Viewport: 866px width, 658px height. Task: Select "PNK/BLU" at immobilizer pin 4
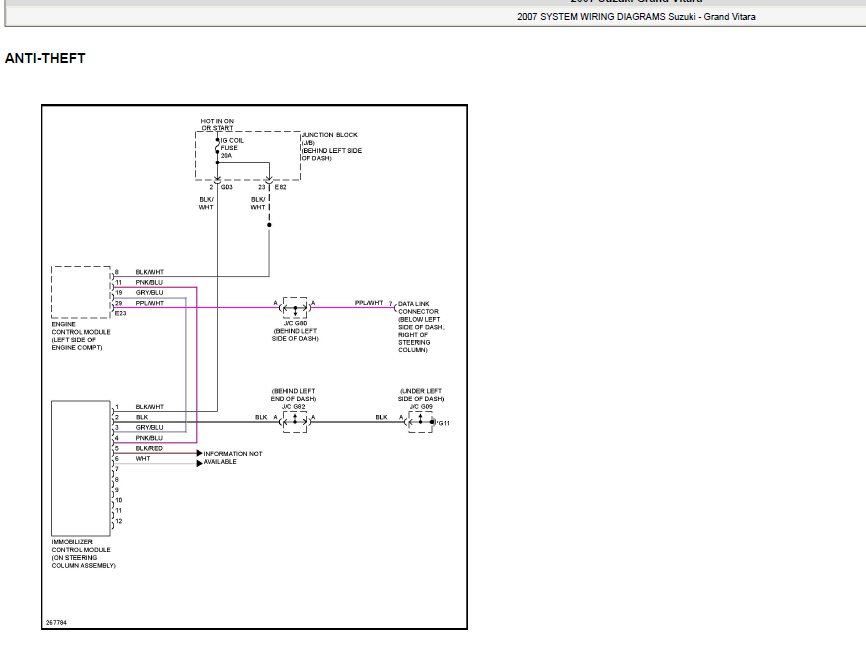tap(149, 438)
